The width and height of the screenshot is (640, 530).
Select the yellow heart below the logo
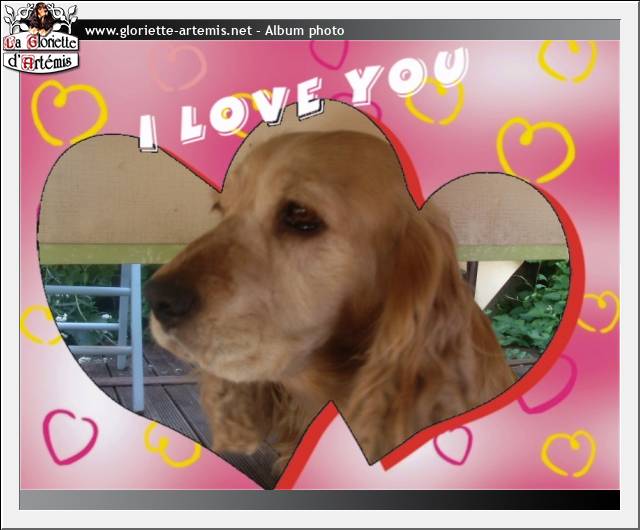(x=67, y=110)
